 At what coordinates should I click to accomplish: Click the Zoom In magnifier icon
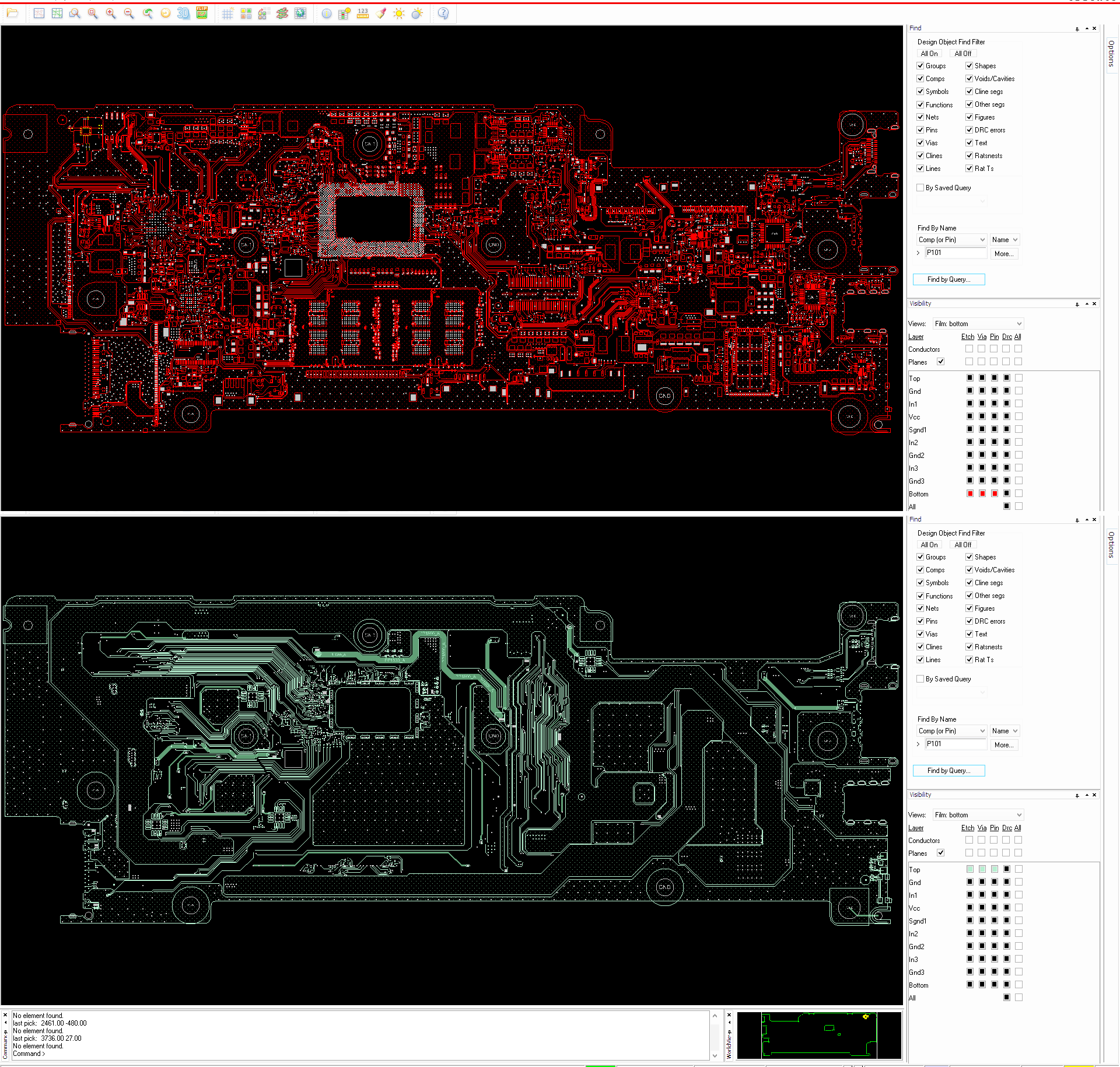(111, 13)
